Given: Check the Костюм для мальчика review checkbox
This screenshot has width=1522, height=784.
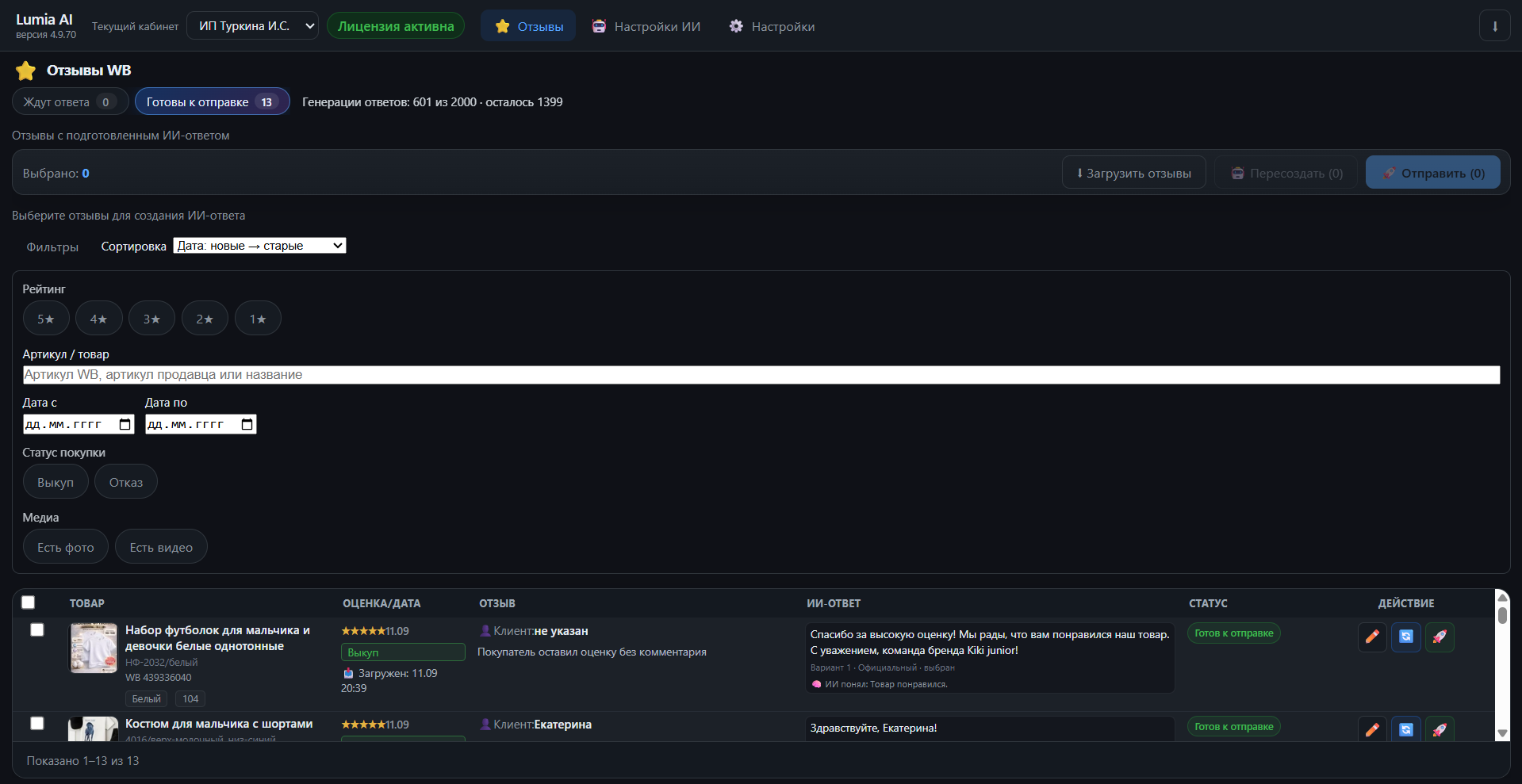Looking at the screenshot, I should [37, 723].
